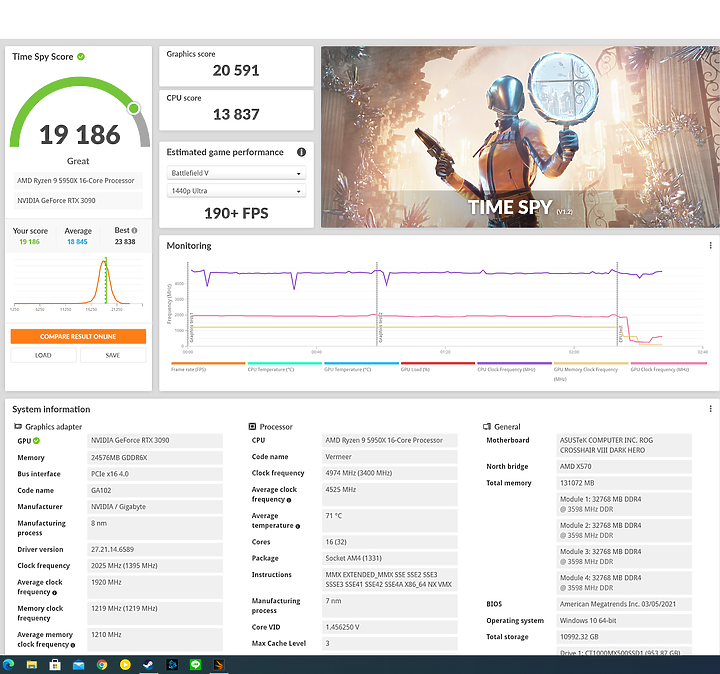720x674 pixels.
Task: Click the info icon beside Best score
Action: pos(135,230)
